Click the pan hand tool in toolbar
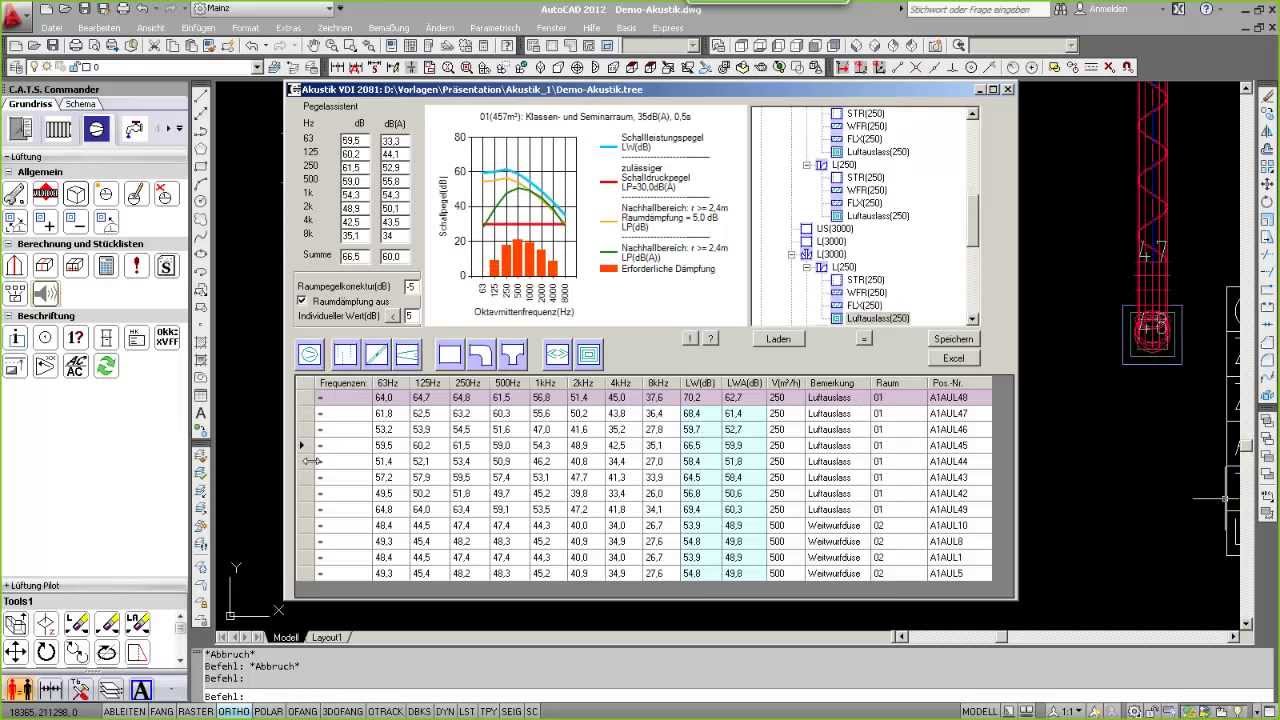1280x720 pixels. 314,46
